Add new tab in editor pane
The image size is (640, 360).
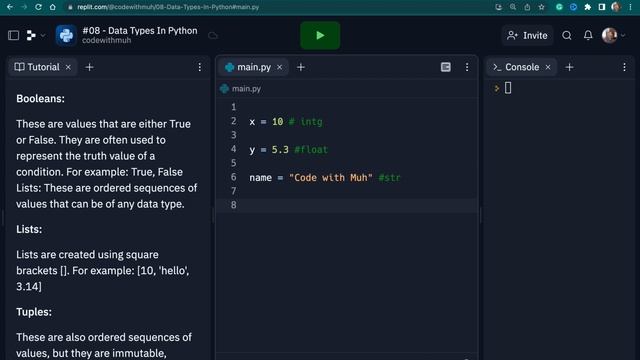click(x=301, y=67)
